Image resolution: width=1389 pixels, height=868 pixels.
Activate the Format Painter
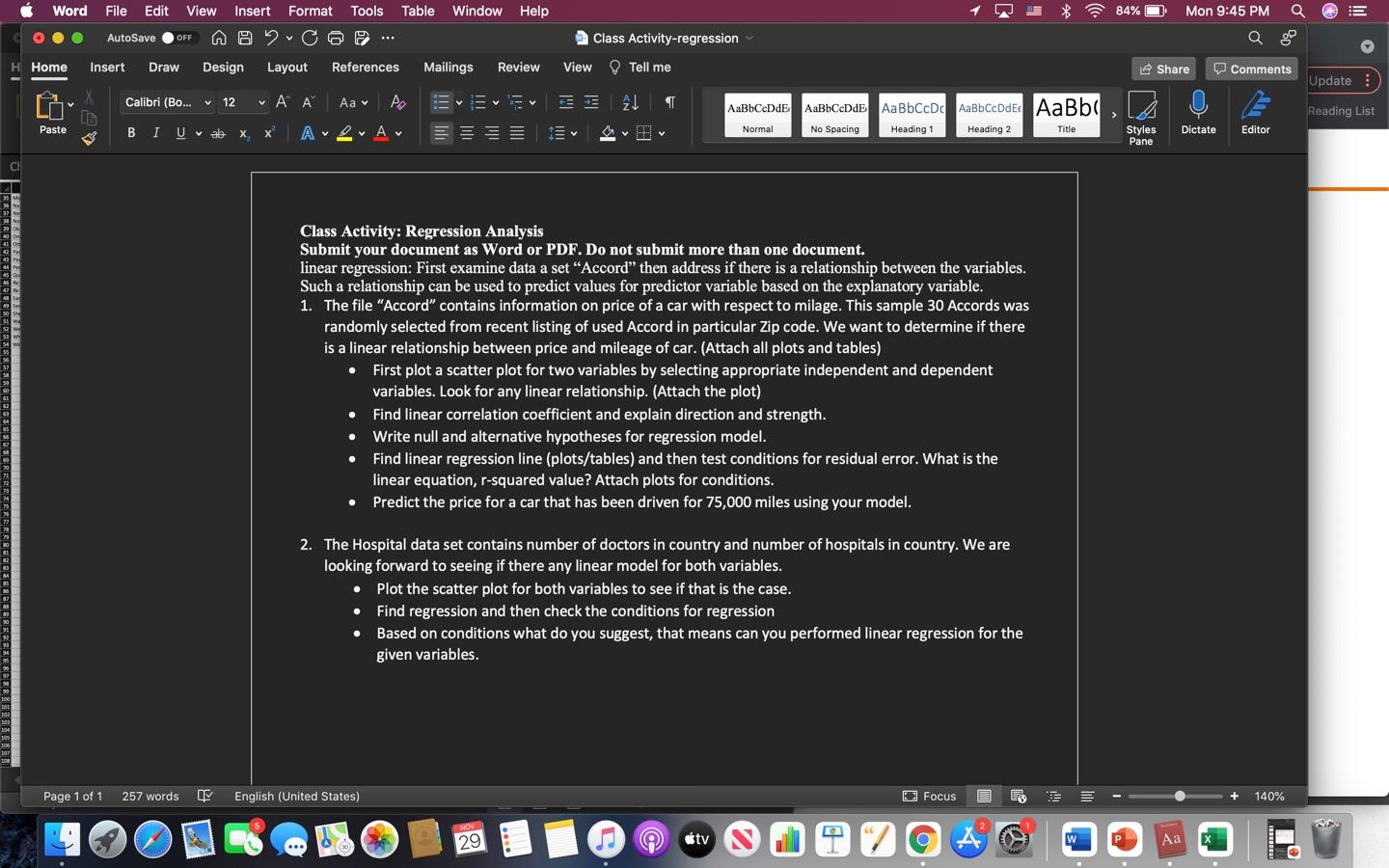88,137
